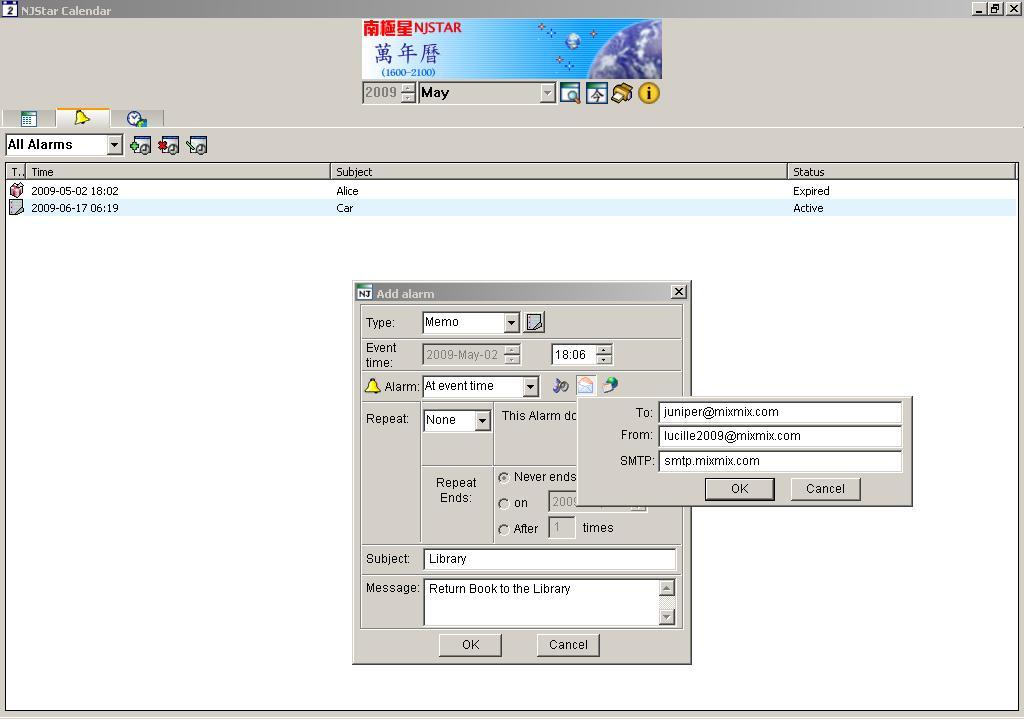Click the delete alarm toolbar icon

(x=168, y=146)
